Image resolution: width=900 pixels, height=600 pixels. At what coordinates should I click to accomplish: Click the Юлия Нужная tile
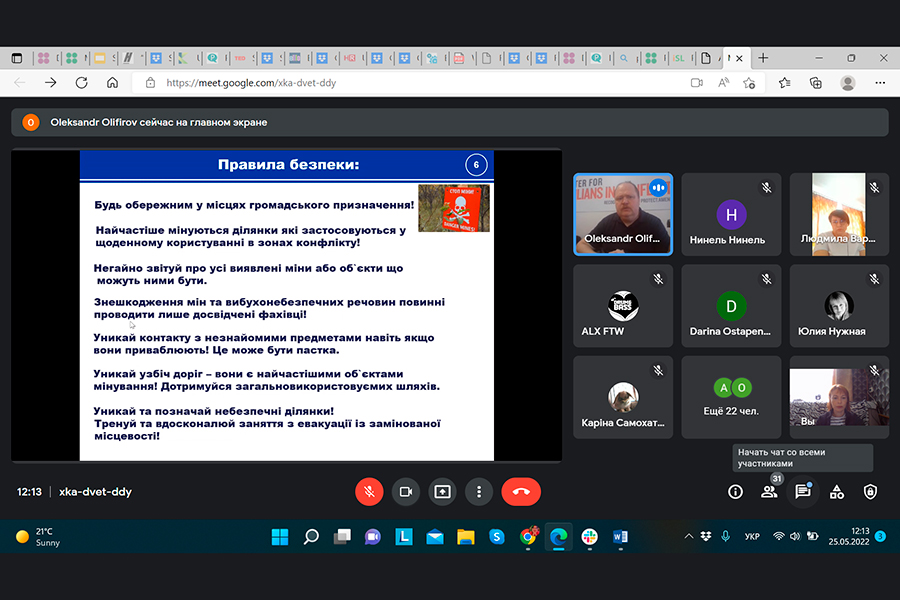(839, 305)
